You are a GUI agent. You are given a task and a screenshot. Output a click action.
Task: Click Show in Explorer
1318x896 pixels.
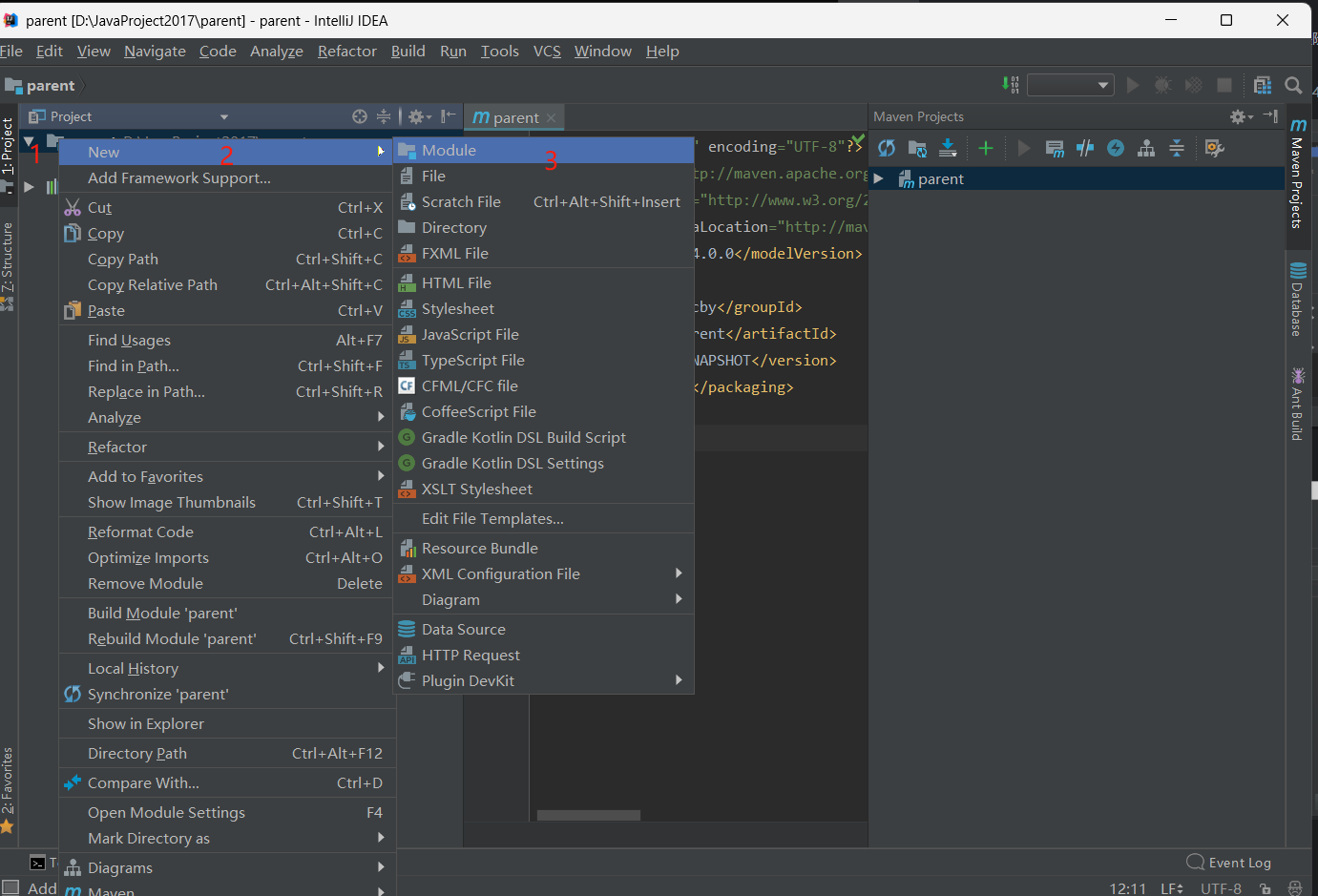pyautogui.click(x=226, y=723)
